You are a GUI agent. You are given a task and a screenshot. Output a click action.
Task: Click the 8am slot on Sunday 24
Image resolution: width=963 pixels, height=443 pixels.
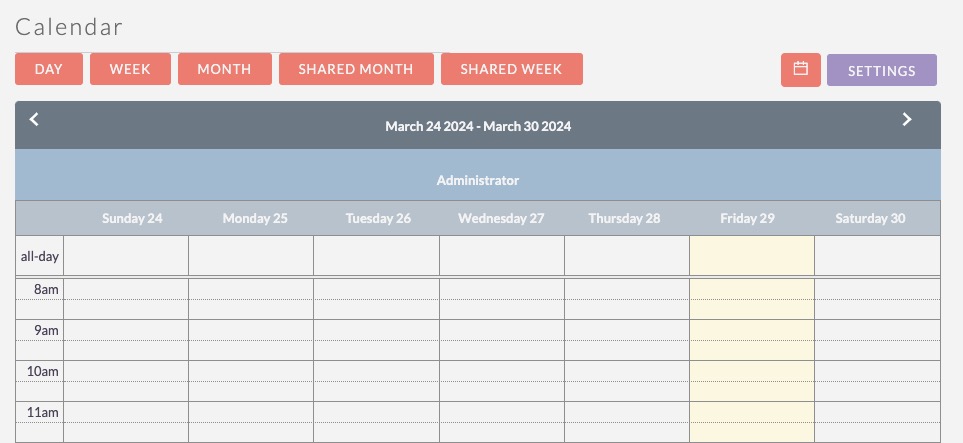[x=126, y=289]
